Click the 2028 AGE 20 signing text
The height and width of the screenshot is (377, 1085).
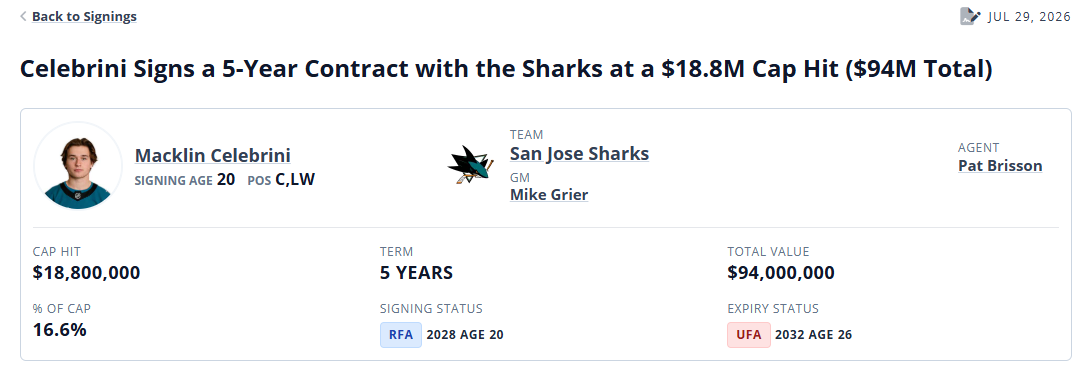pyautogui.click(x=465, y=335)
